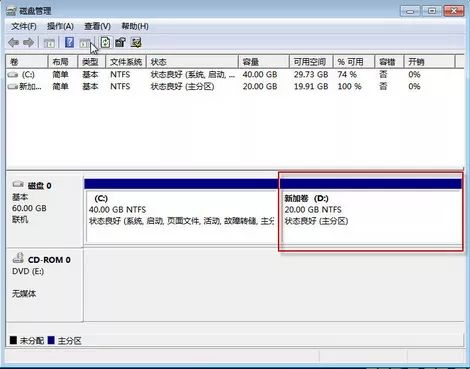Click the 29.73 GB free space cell
470x369 pixels.
(311, 75)
